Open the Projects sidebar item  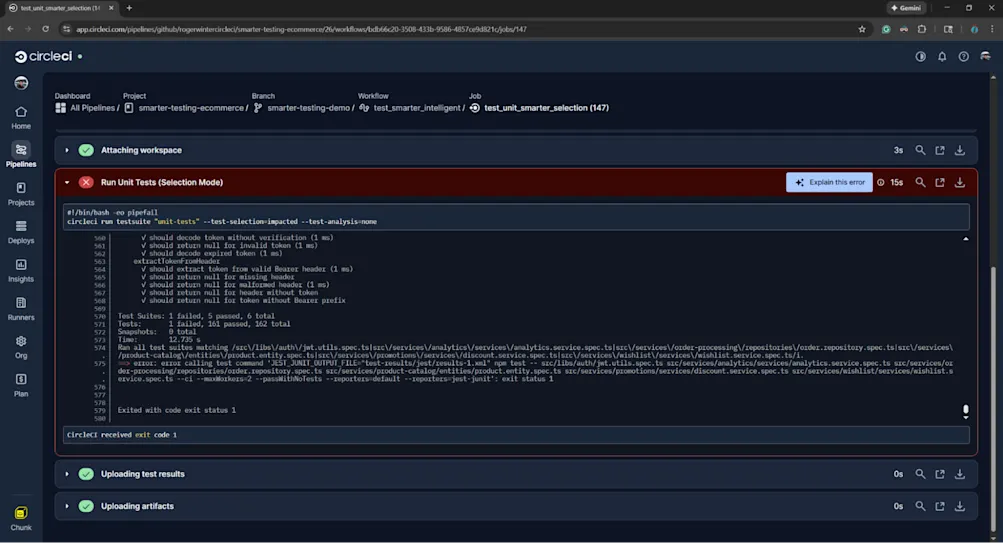[20, 194]
